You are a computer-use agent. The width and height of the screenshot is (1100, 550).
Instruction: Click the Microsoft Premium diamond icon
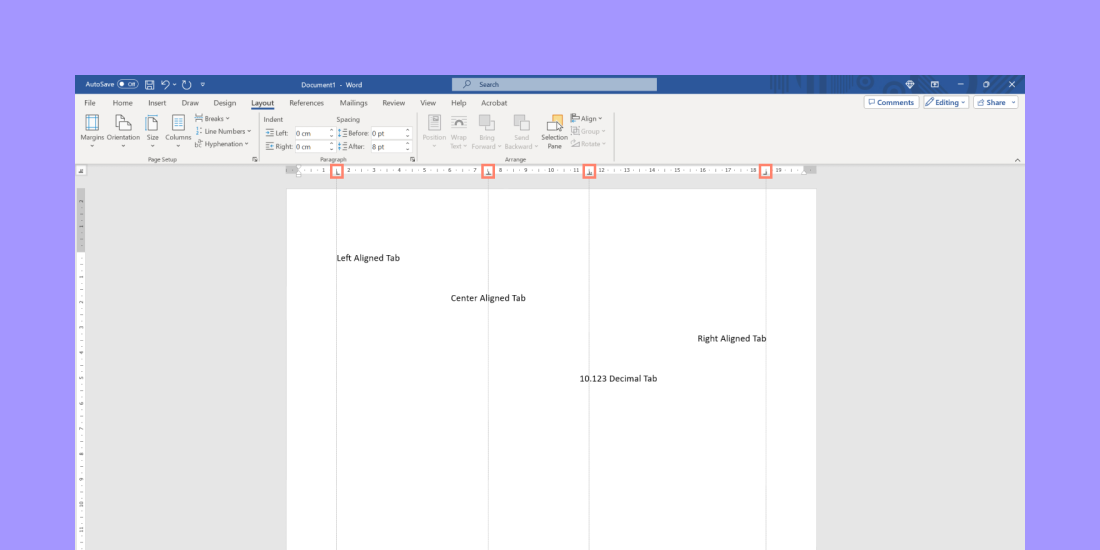pyautogui.click(x=910, y=84)
